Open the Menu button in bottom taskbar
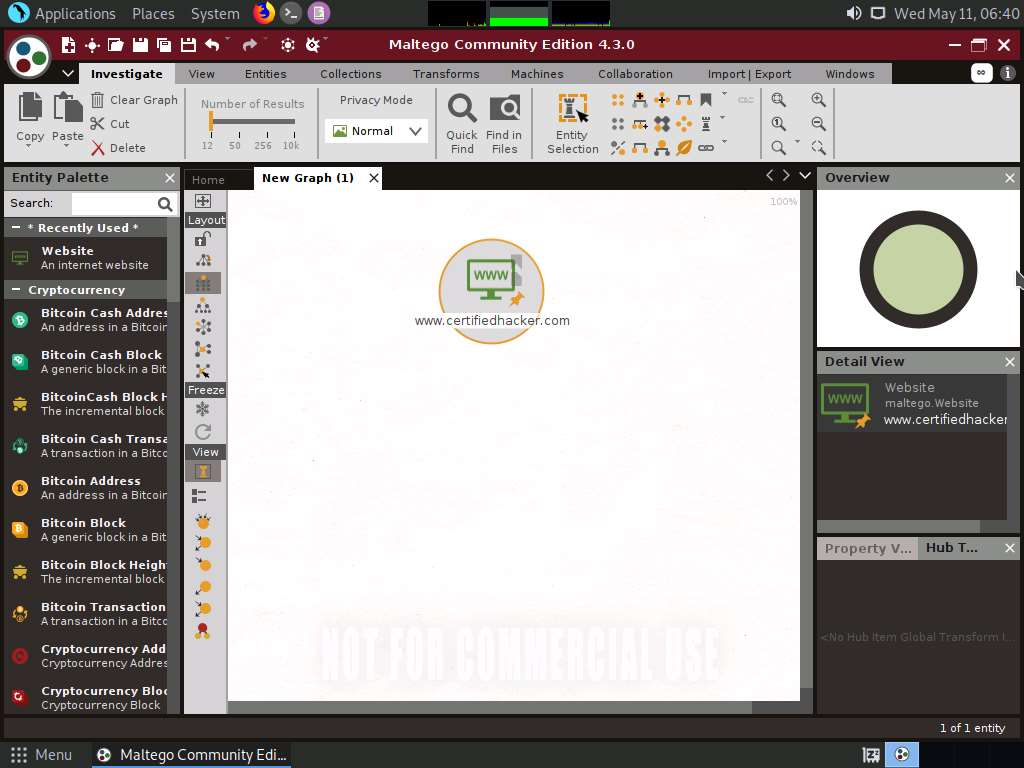The height and width of the screenshot is (768, 1024). click(x=41, y=755)
